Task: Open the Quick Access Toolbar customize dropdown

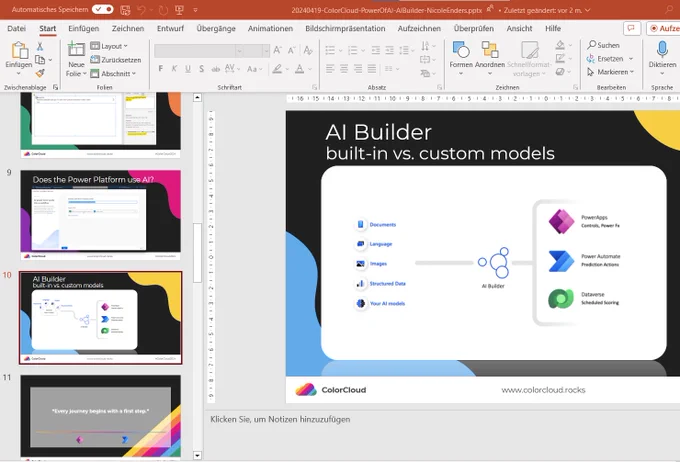Action: (196, 10)
